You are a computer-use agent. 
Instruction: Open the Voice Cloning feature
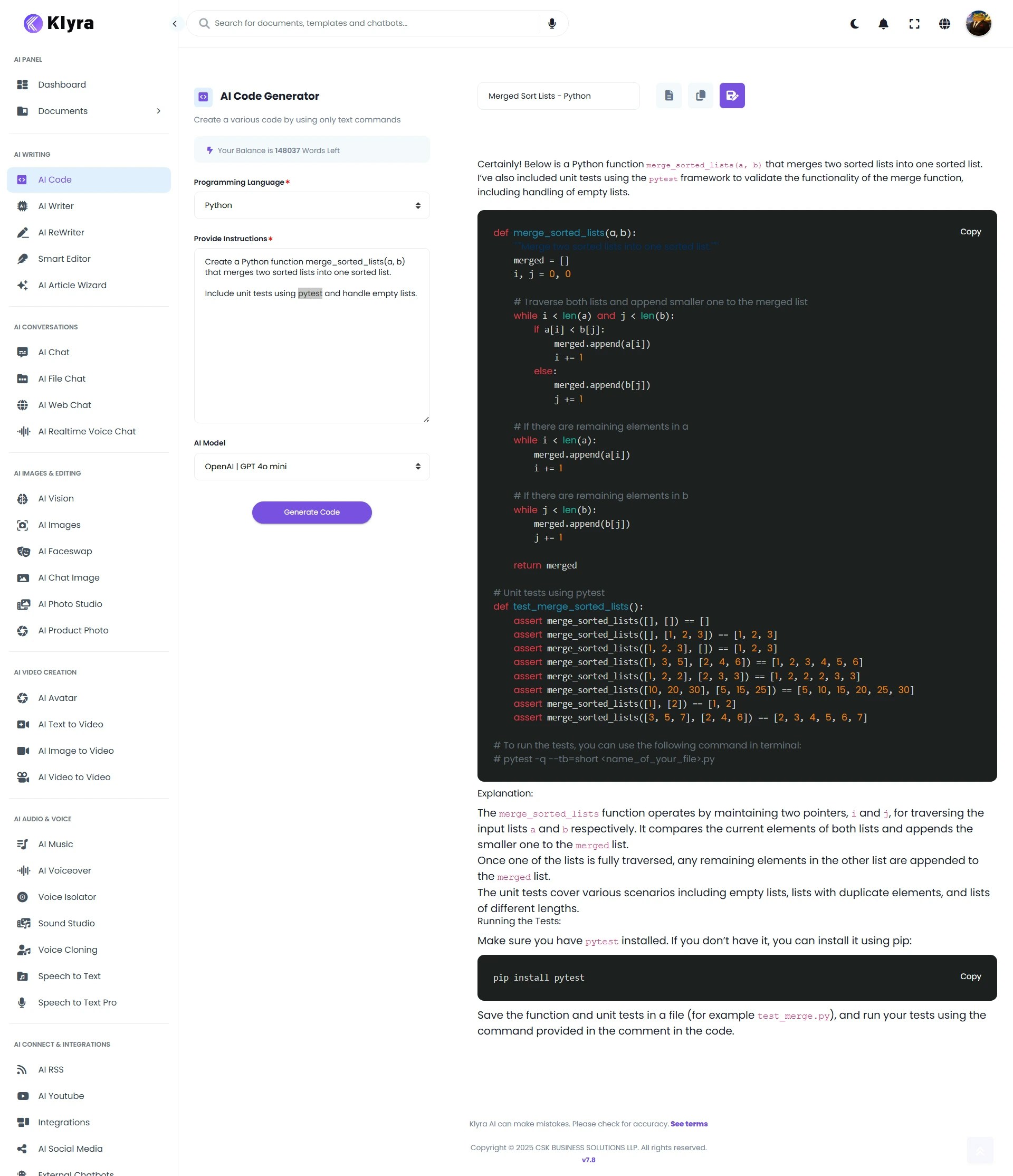(x=68, y=950)
